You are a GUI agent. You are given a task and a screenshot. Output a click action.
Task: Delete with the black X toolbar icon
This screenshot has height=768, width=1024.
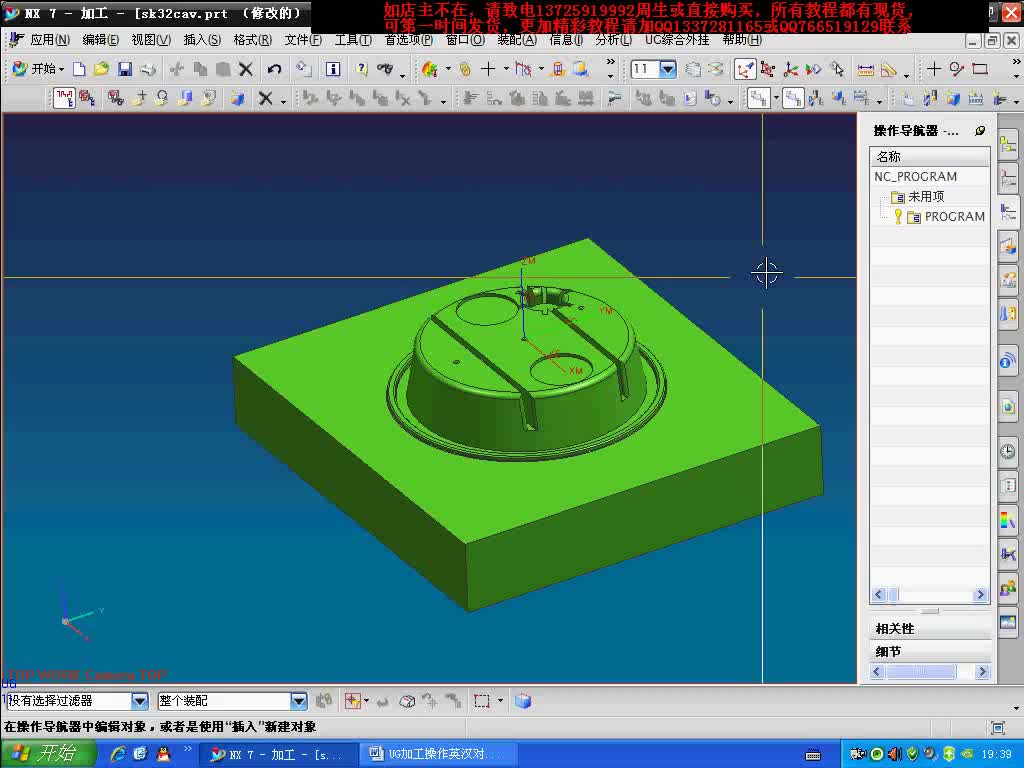pos(246,69)
